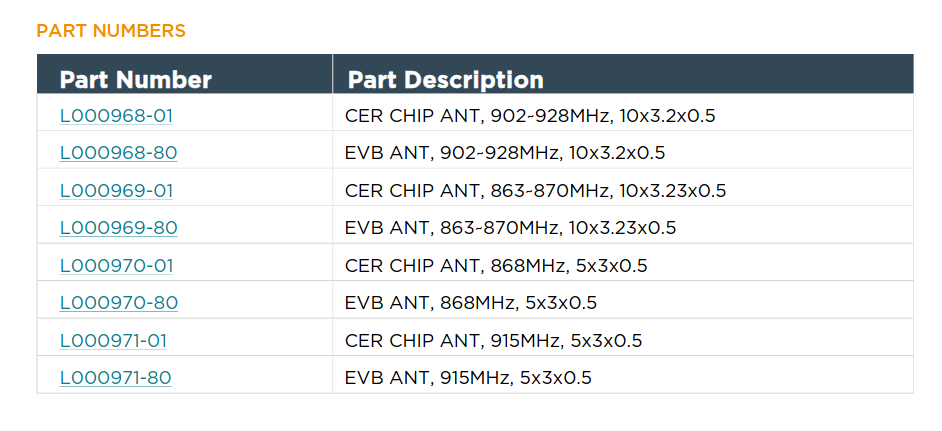Follow the L000969-01 part number link

tap(116, 190)
